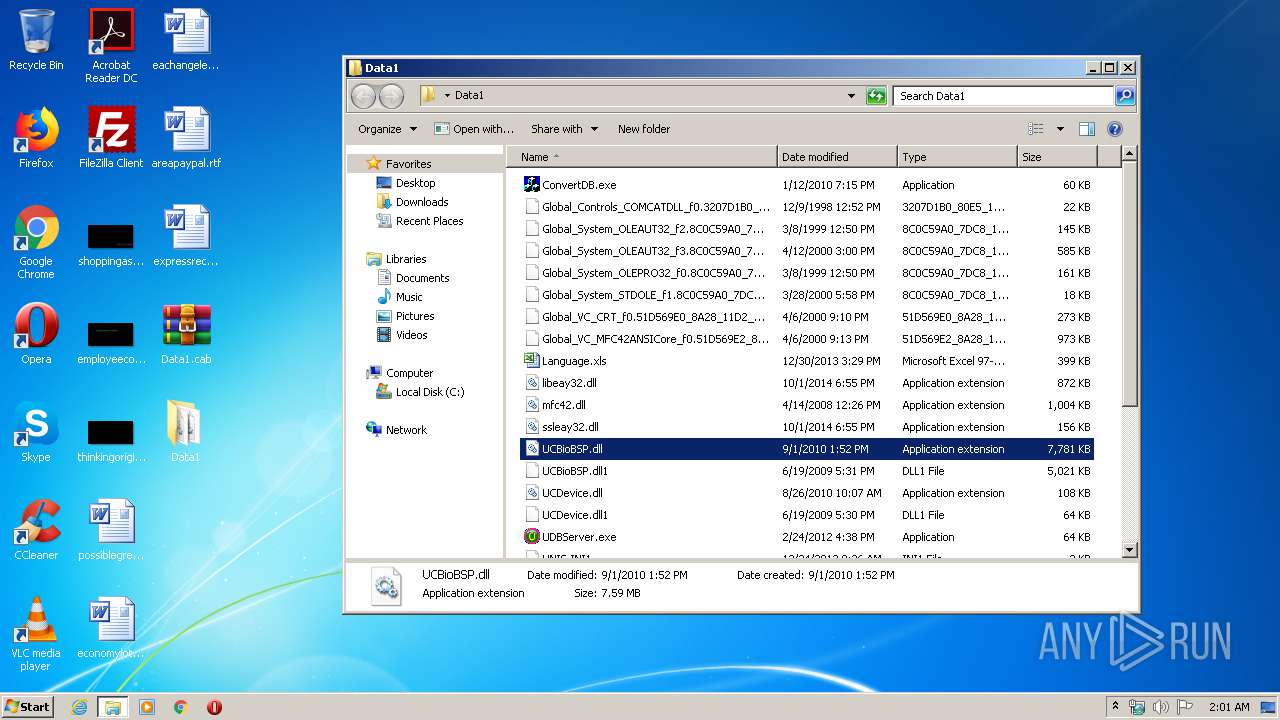Open Recent Places in navigation pane

click(420, 221)
